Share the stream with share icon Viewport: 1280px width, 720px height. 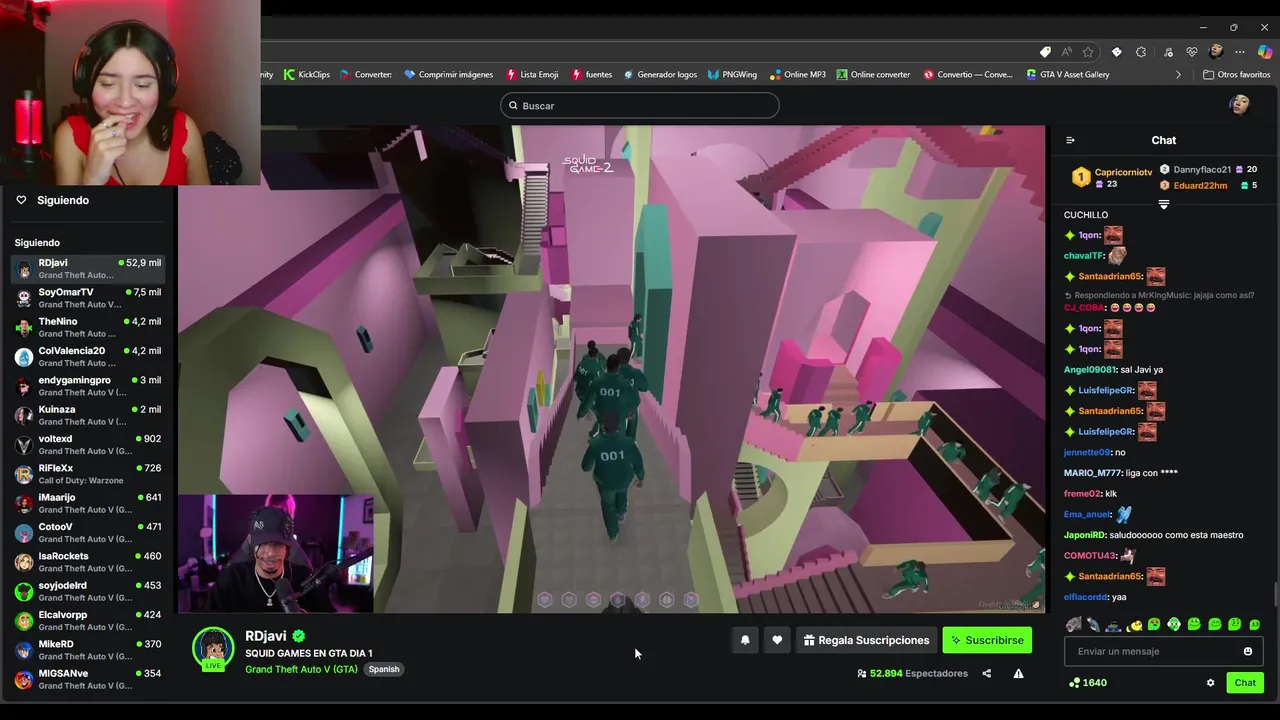986,673
